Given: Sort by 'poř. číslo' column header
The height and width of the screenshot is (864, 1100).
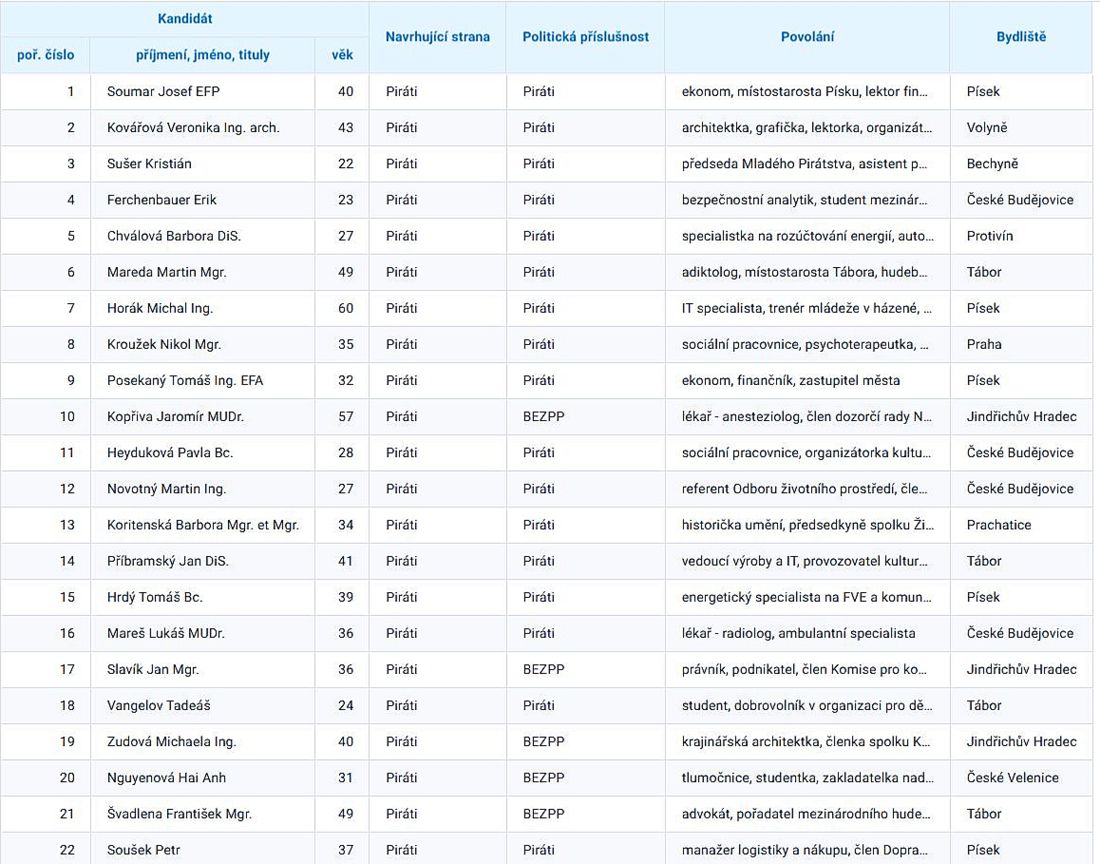Looking at the screenshot, I should coord(46,55).
